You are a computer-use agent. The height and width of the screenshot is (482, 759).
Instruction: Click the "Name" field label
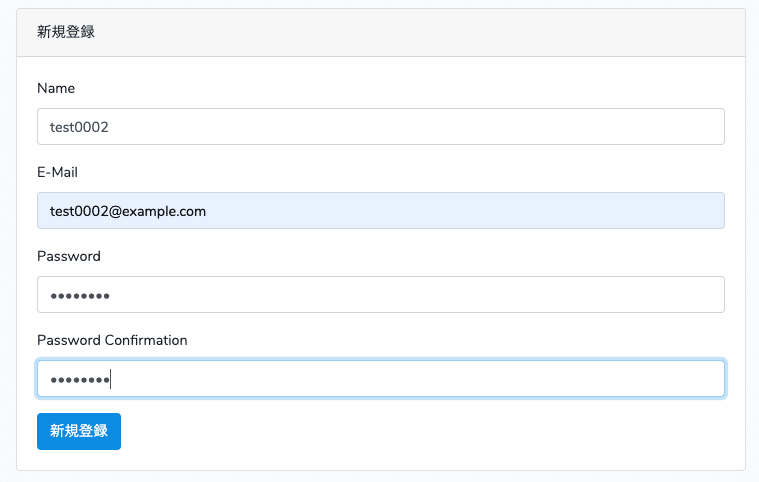(x=56, y=88)
